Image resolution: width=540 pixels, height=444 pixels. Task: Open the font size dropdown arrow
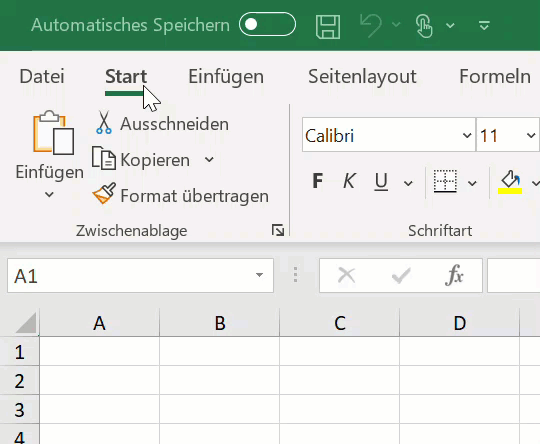[x=531, y=135]
